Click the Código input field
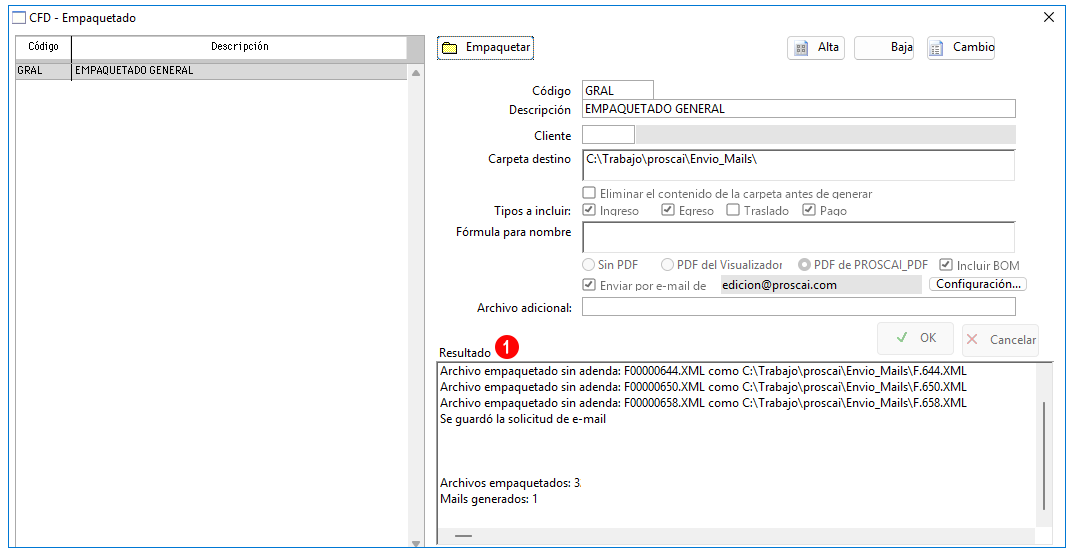 click(618, 90)
